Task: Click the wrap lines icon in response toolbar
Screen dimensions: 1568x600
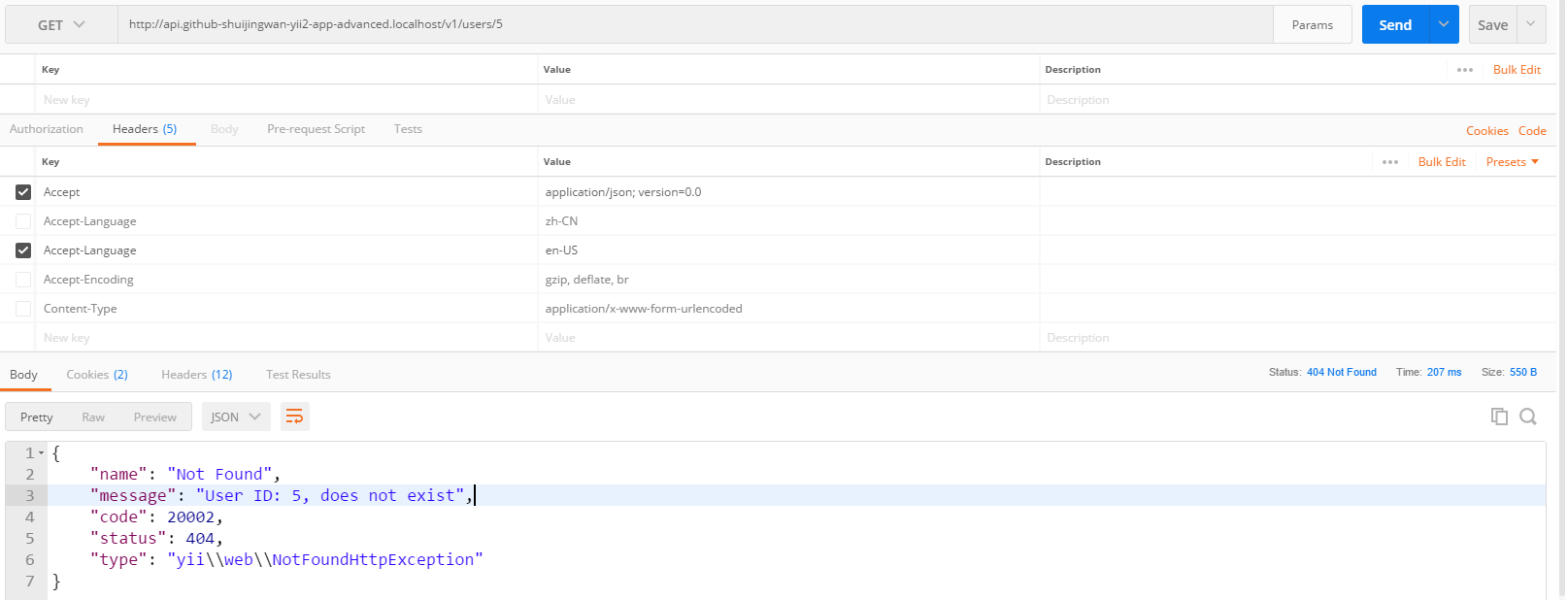Action: (x=294, y=417)
